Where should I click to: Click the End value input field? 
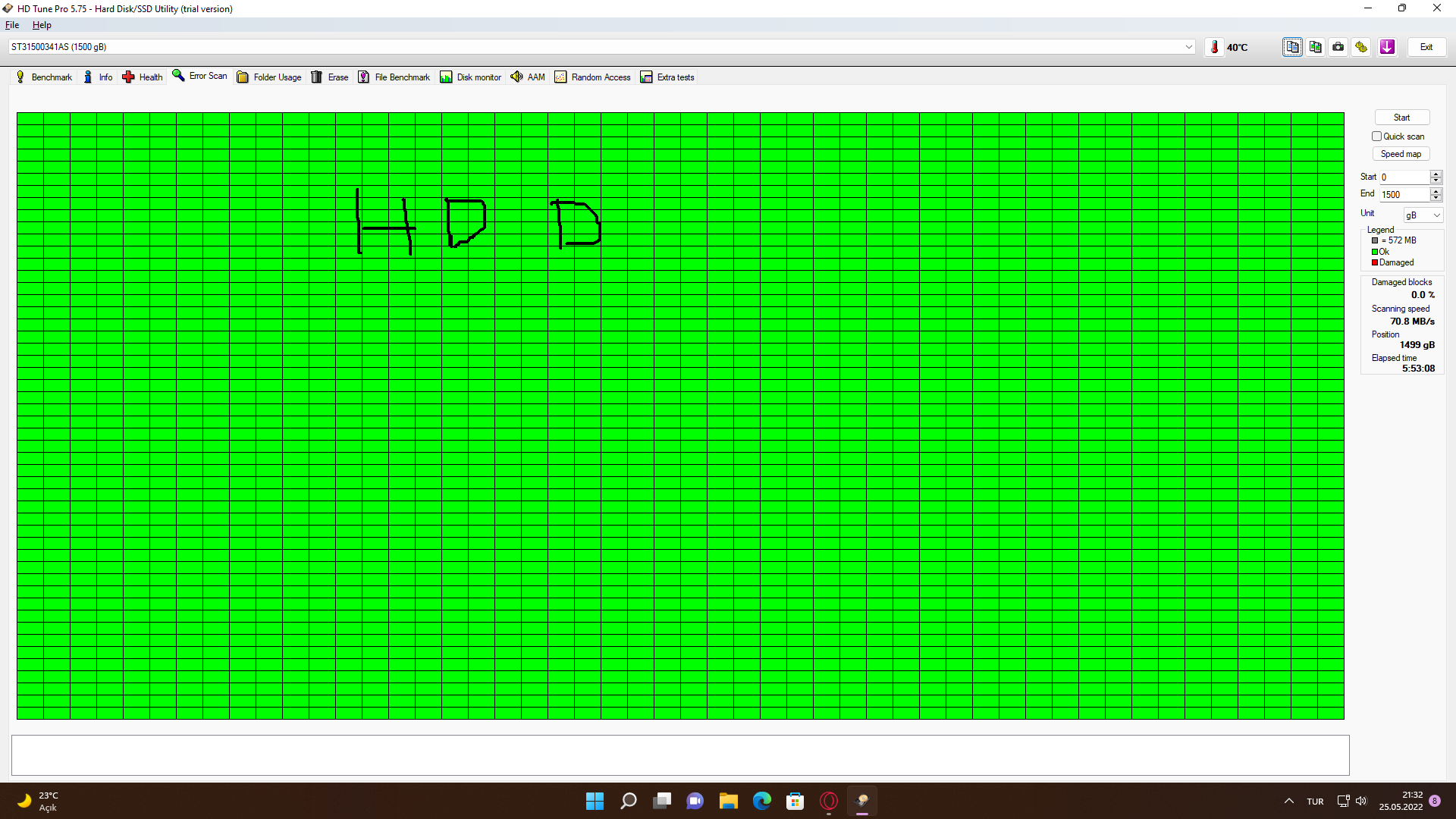tap(1403, 195)
